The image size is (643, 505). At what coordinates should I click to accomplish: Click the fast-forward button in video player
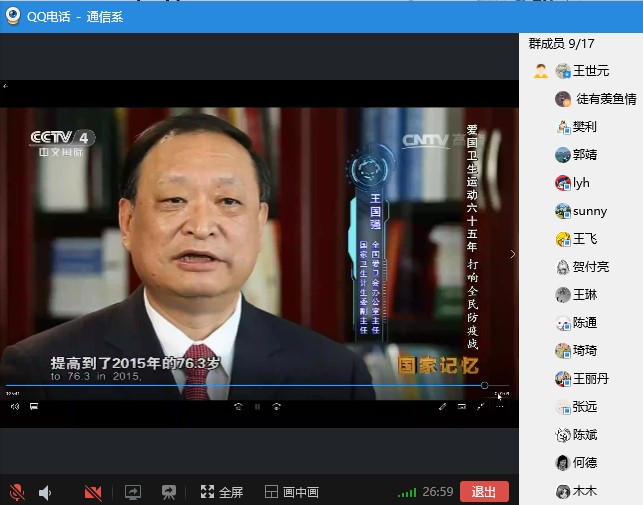pyautogui.click(x=276, y=407)
